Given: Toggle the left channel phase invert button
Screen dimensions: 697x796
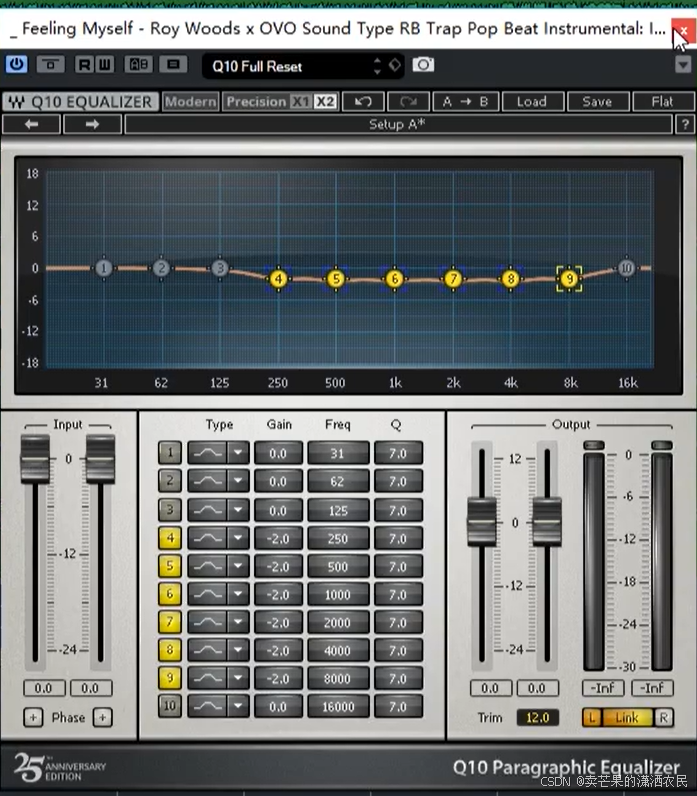Looking at the screenshot, I should tap(33, 717).
